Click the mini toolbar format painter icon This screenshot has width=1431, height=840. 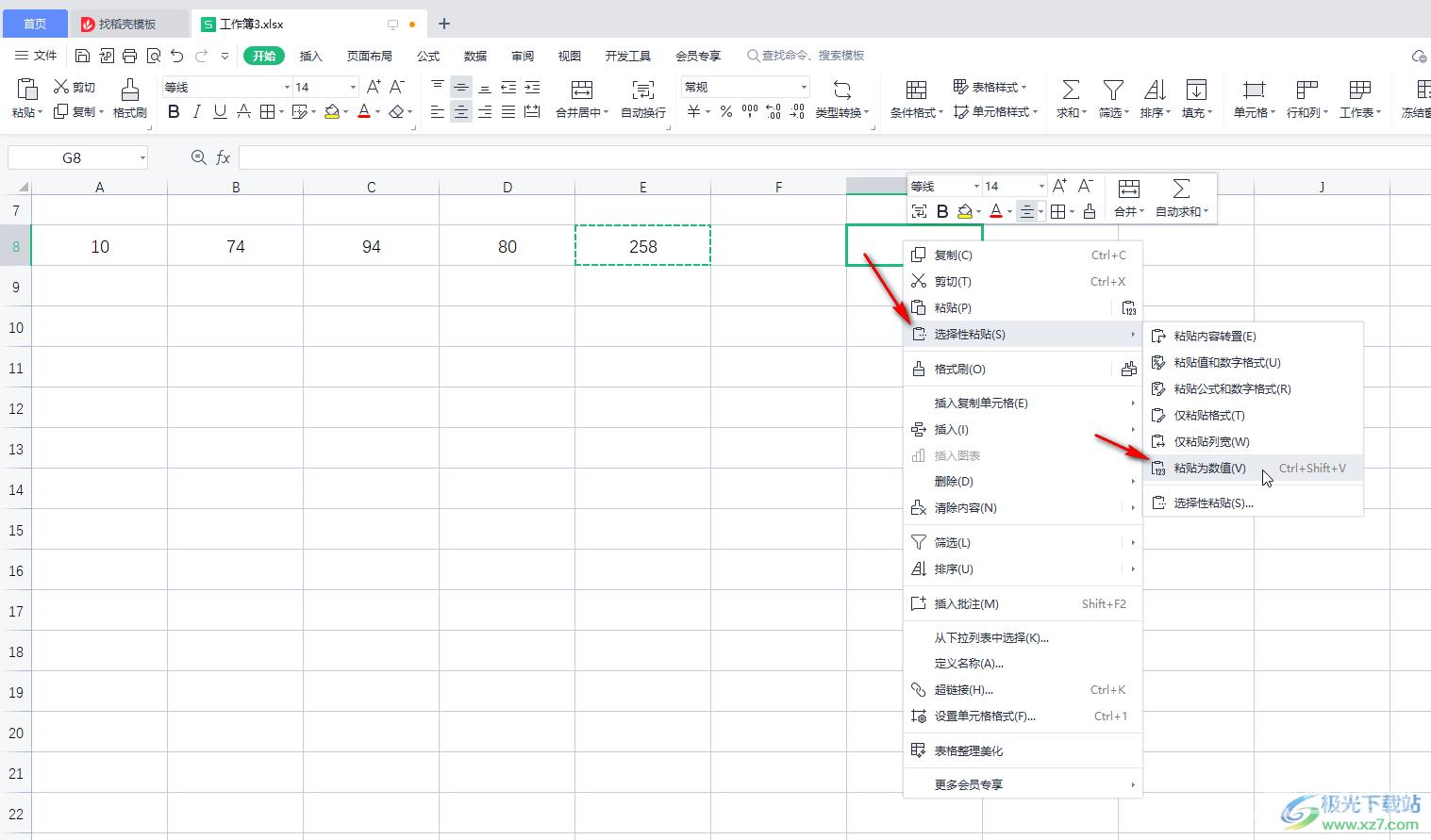coord(1090,211)
